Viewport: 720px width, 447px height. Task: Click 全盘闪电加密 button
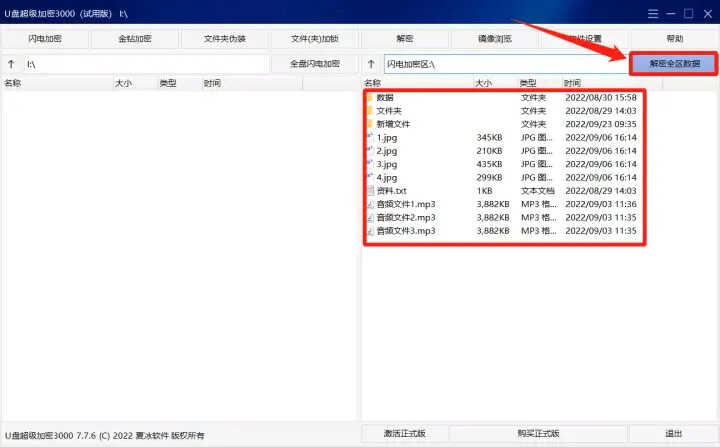[x=315, y=64]
